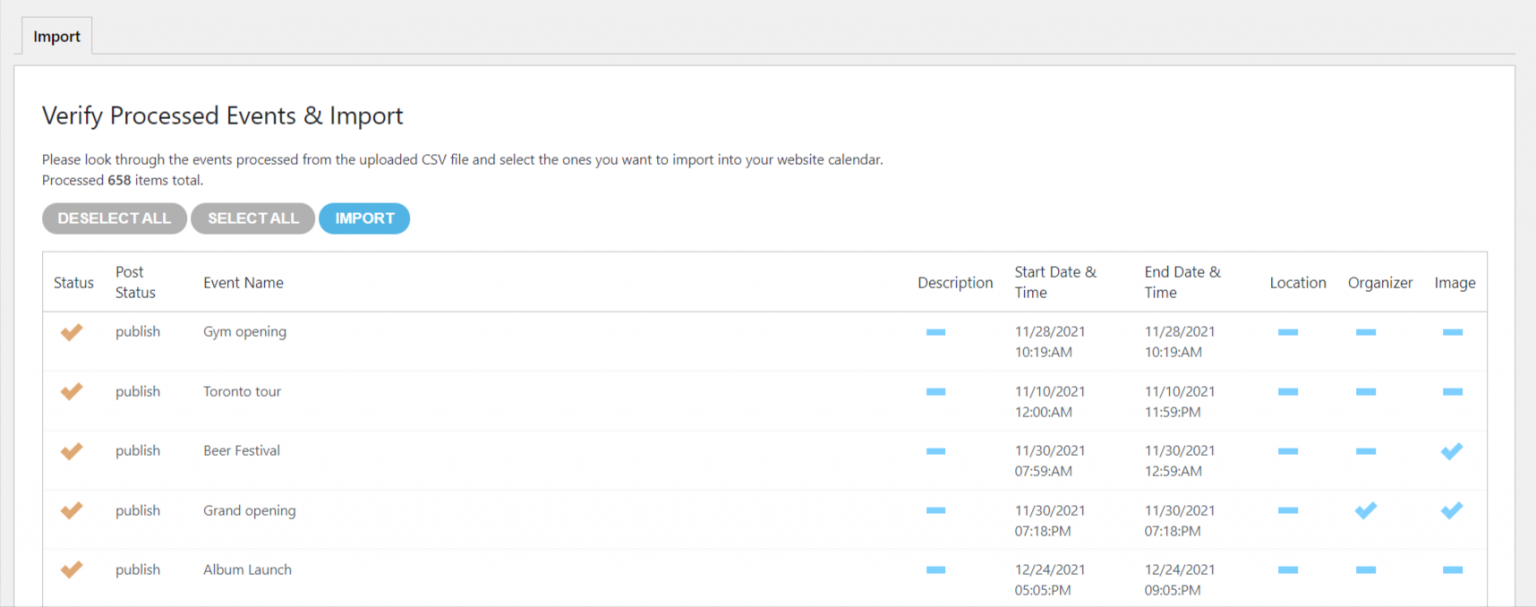Click the DESELECT ALL button
This screenshot has width=1536, height=607.
[114, 218]
